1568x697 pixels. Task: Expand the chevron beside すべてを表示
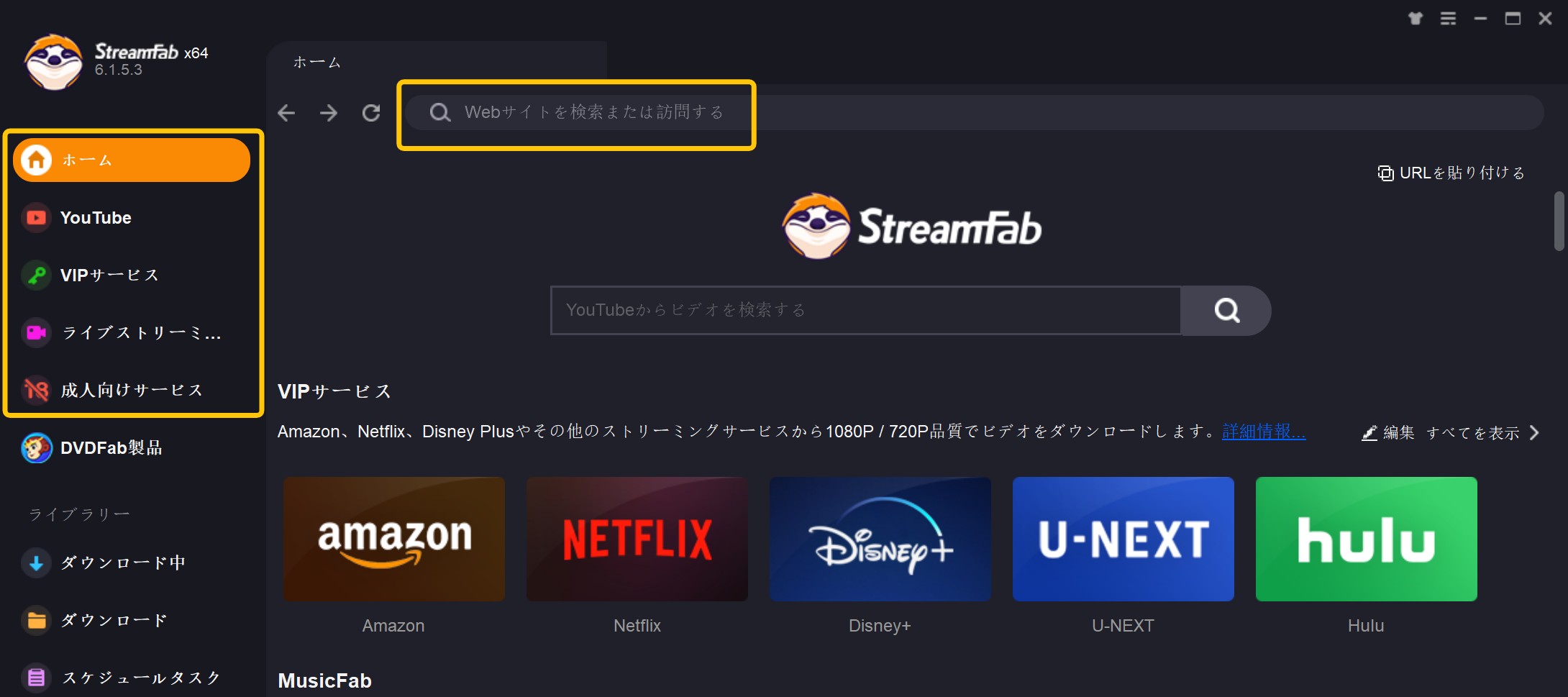[x=1535, y=432]
